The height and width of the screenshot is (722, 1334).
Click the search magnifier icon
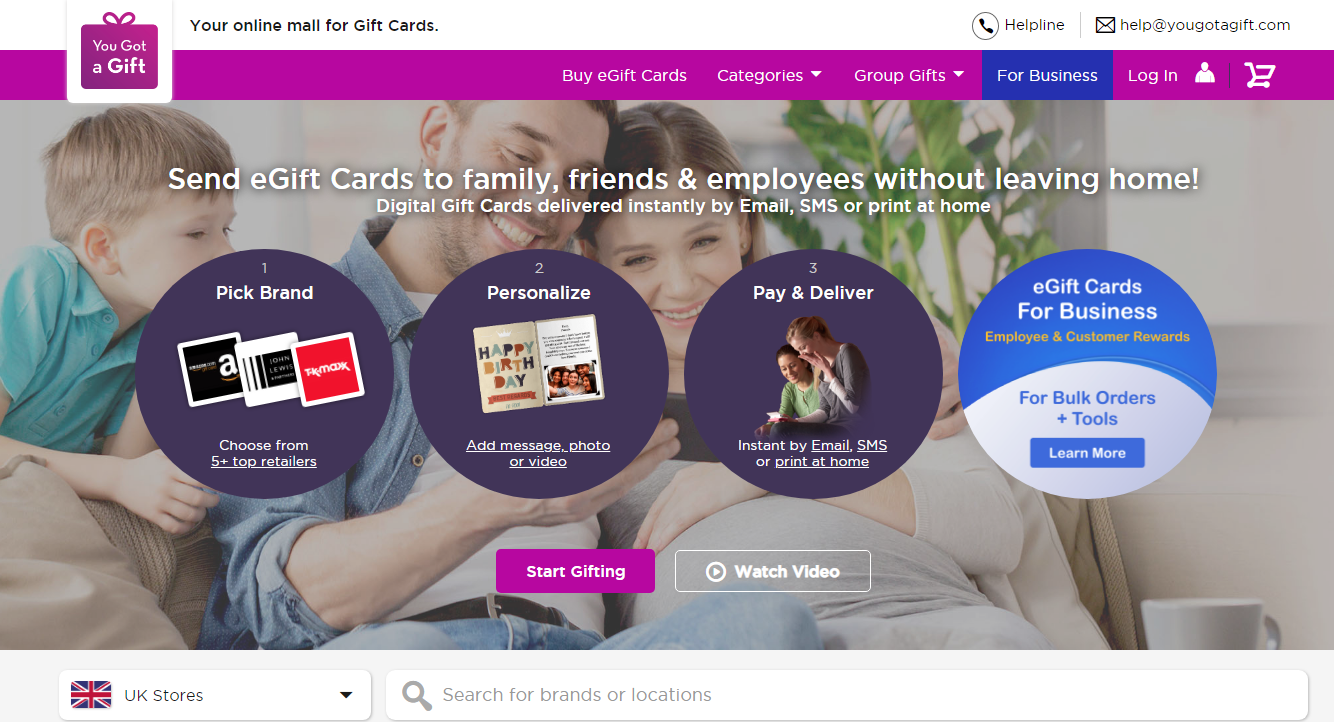(416, 695)
